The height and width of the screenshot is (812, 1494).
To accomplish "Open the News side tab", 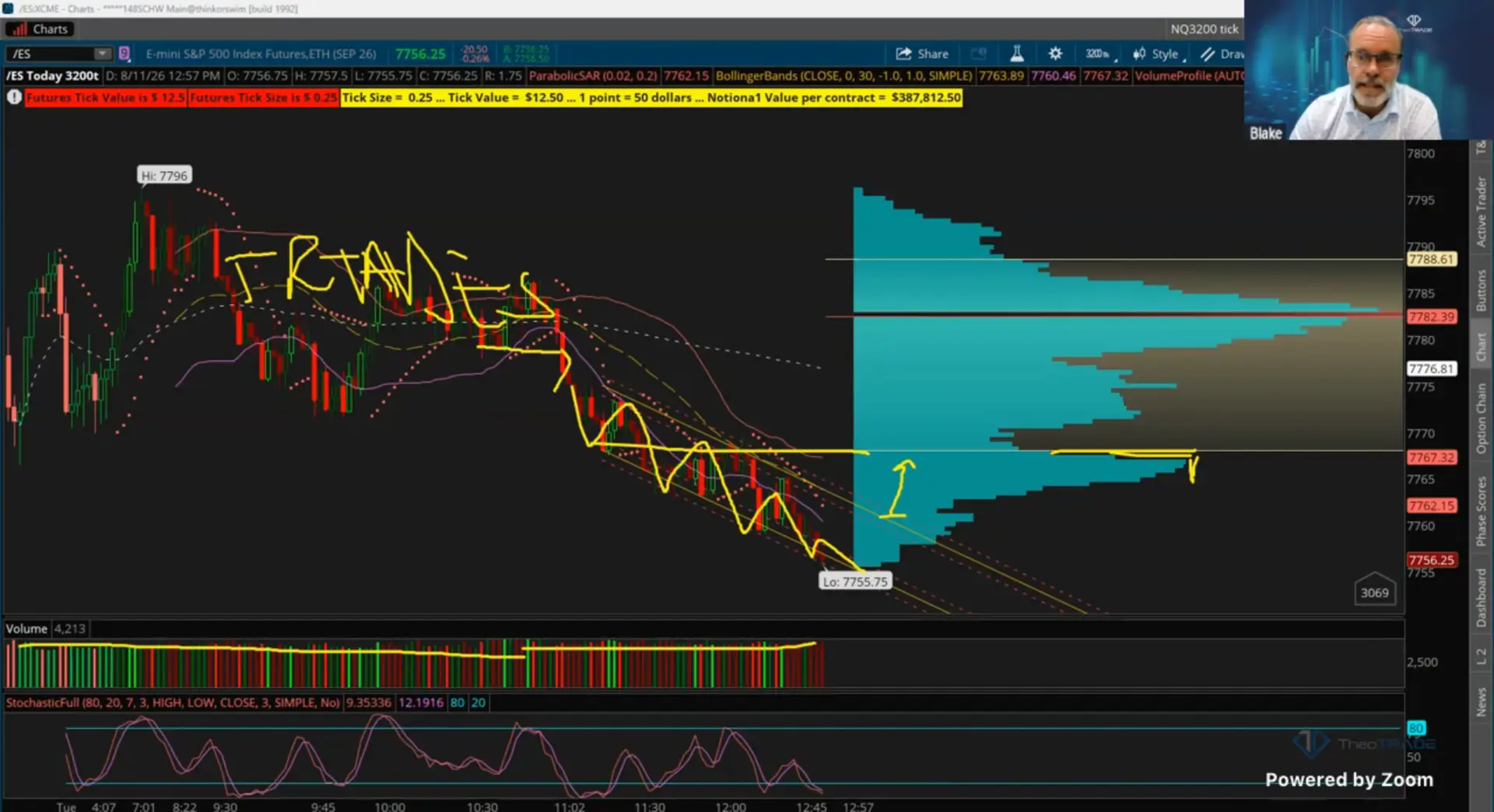I will (x=1481, y=702).
